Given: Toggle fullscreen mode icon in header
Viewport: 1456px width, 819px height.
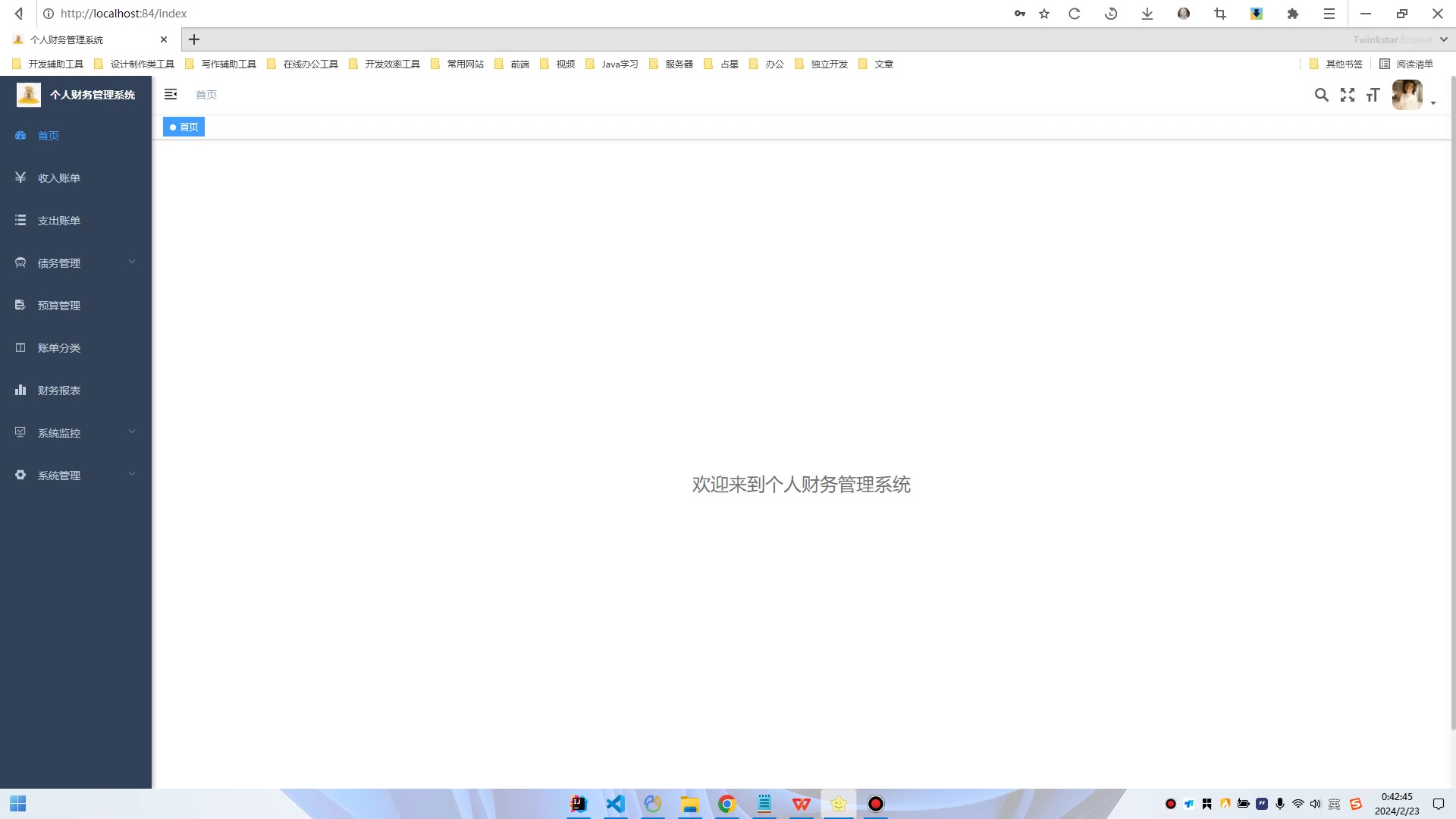Looking at the screenshot, I should tap(1347, 95).
